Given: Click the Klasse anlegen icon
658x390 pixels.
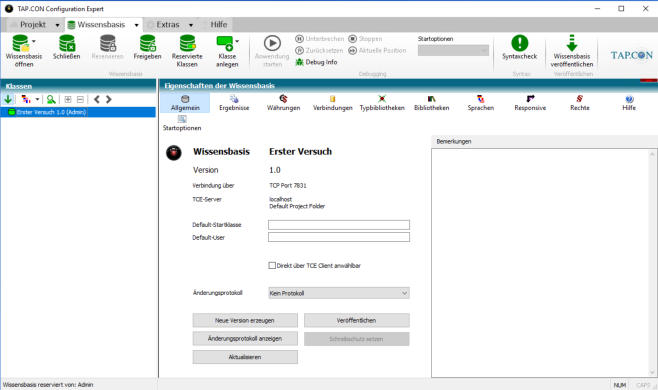Looking at the screenshot, I should point(225,43).
